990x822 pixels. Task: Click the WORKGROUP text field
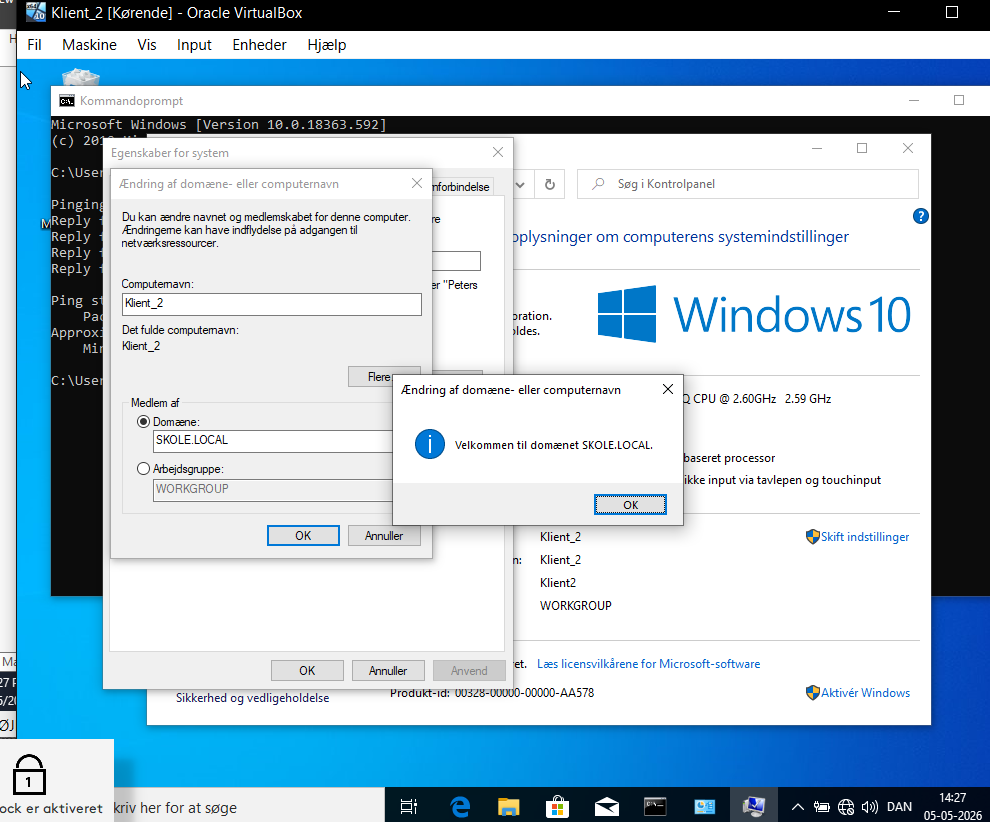tap(273, 490)
